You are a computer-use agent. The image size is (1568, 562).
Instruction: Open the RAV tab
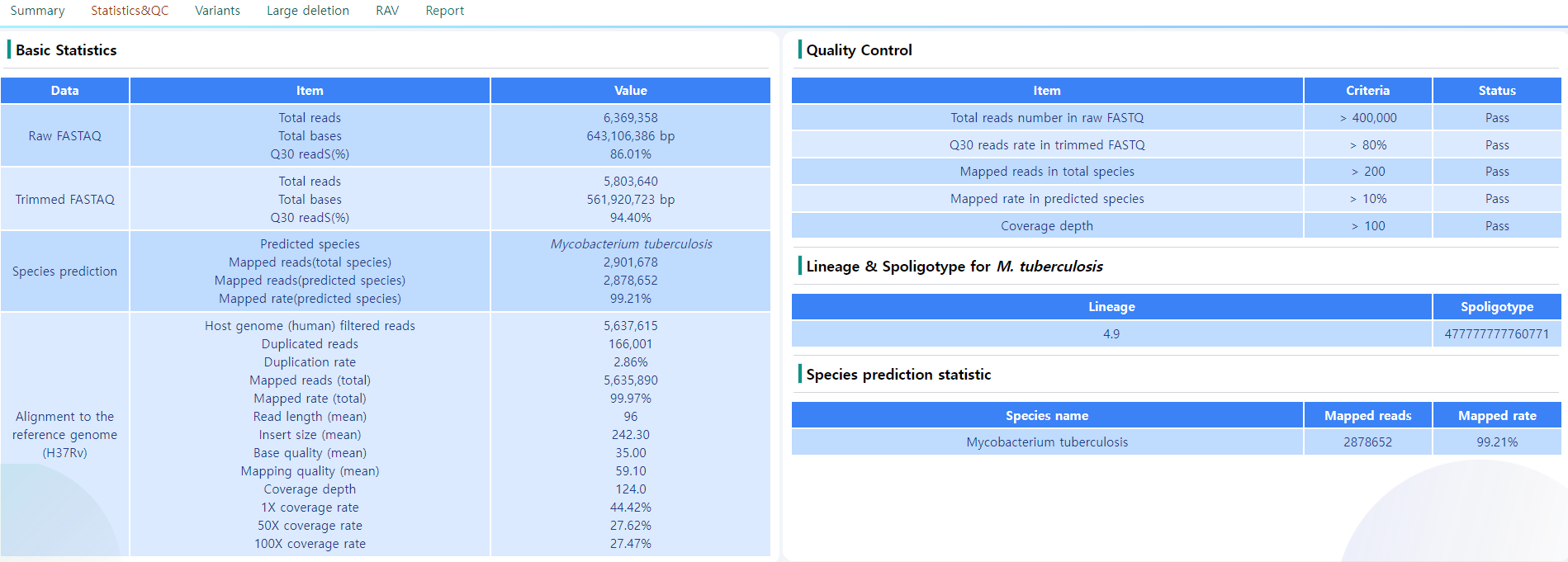point(387,11)
